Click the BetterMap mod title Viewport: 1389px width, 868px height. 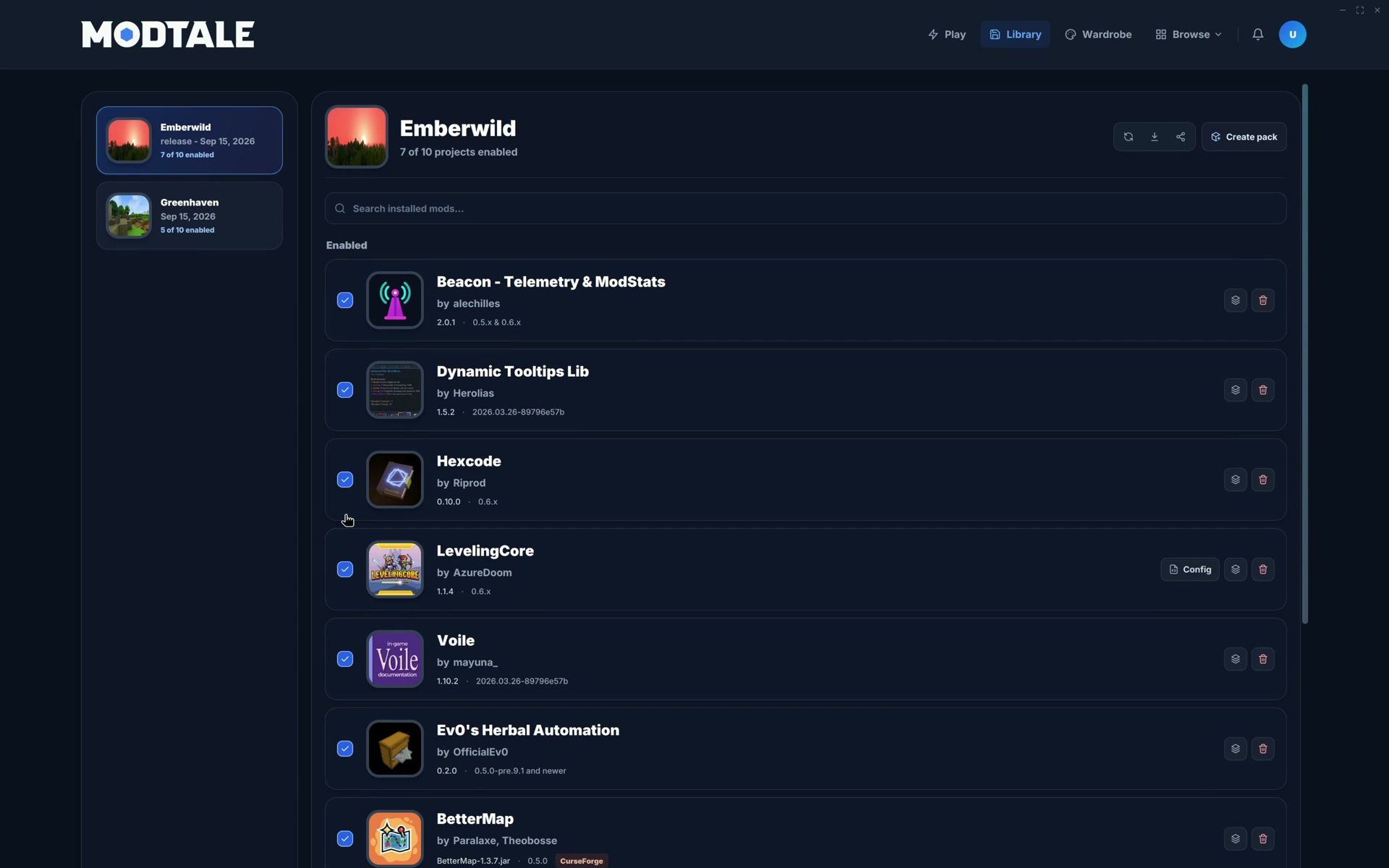[475, 820]
